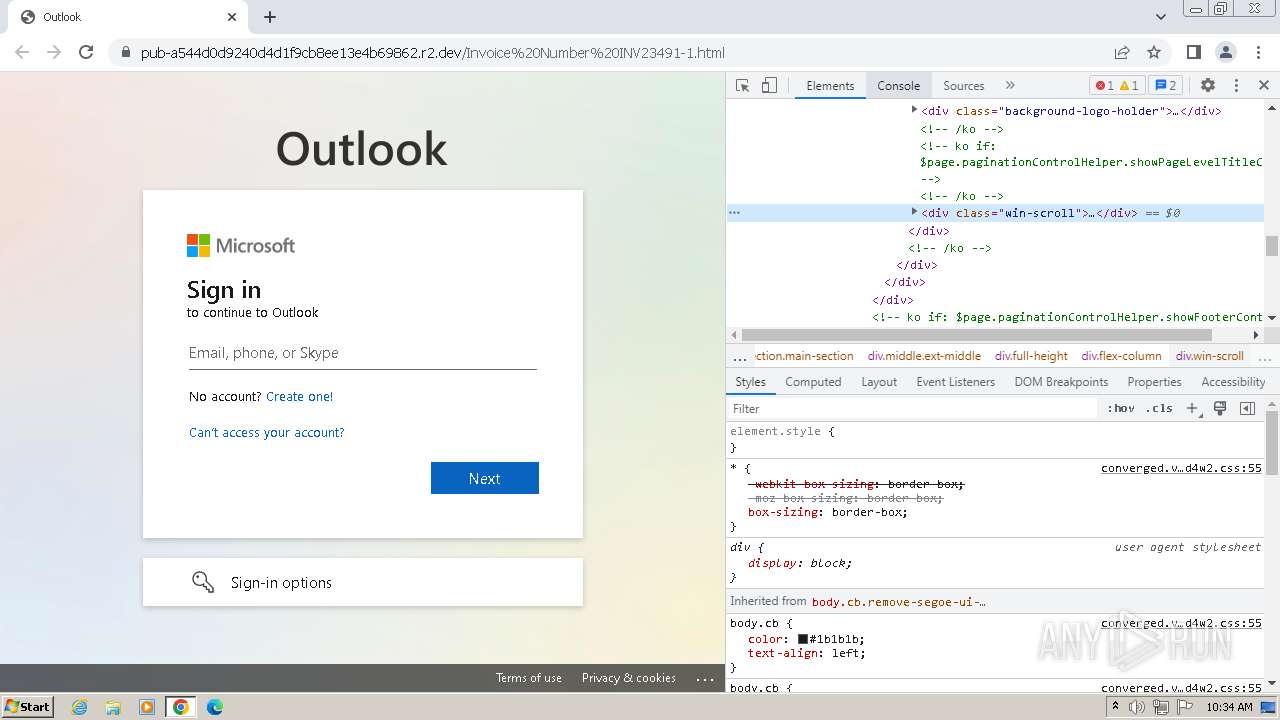Open the Windows Start menu
Image resolution: width=1280 pixels, height=720 pixels.
coord(28,706)
